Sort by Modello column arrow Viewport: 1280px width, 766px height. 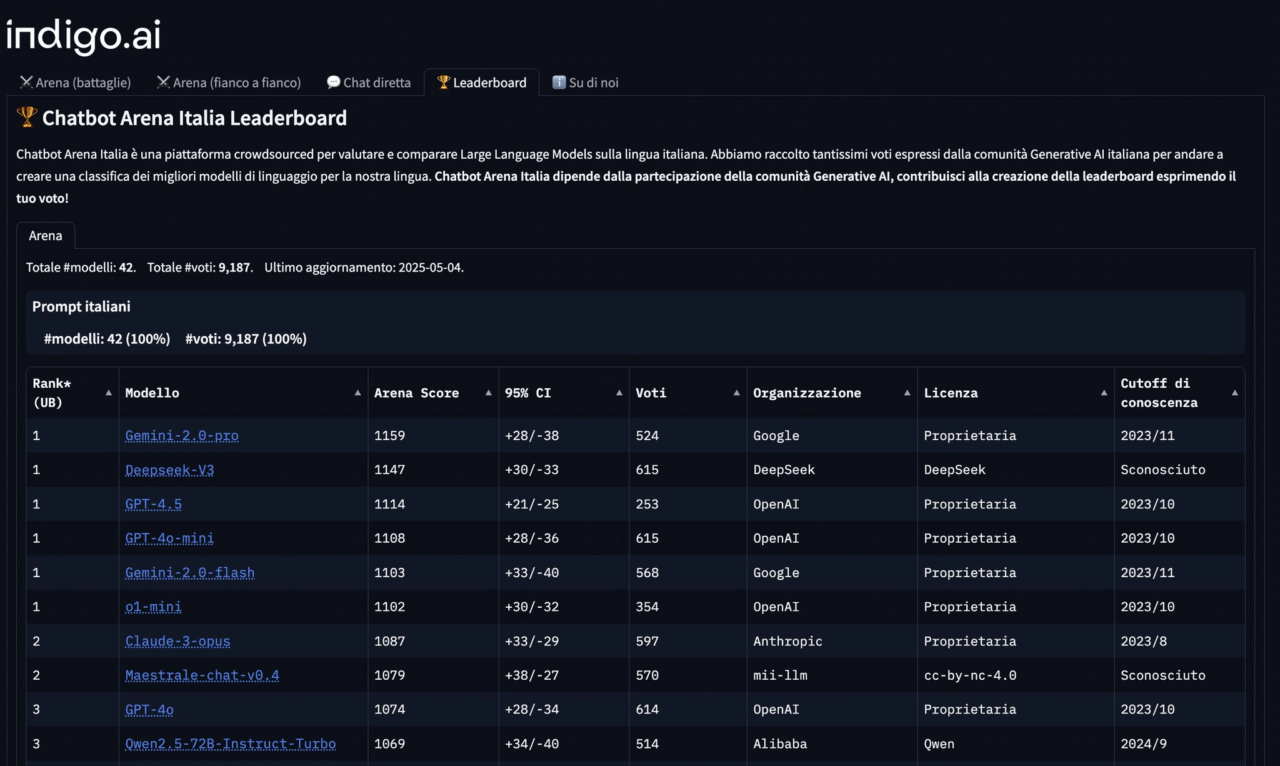(x=358, y=393)
